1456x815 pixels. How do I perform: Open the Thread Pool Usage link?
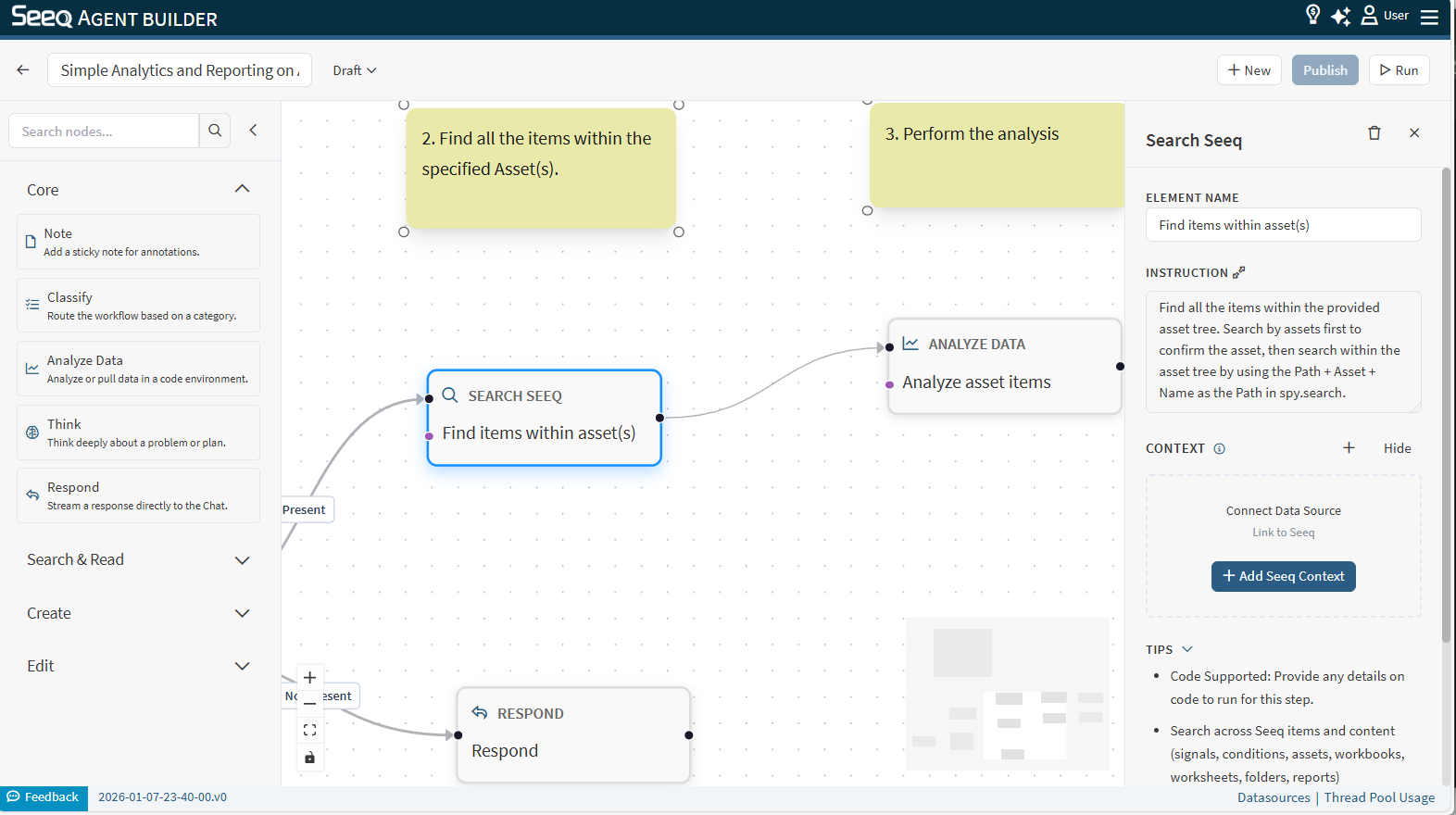point(1379,797)
